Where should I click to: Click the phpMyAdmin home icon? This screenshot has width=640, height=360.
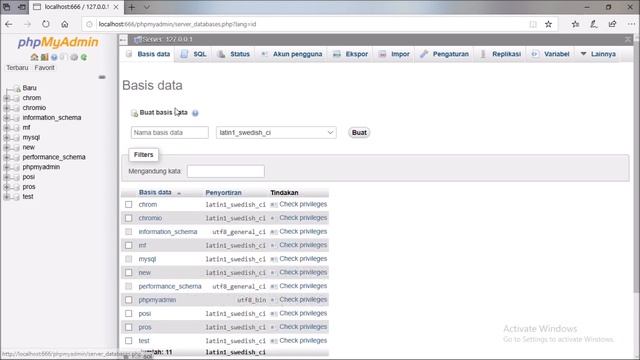pyautogui.click(x=34, y=57)
